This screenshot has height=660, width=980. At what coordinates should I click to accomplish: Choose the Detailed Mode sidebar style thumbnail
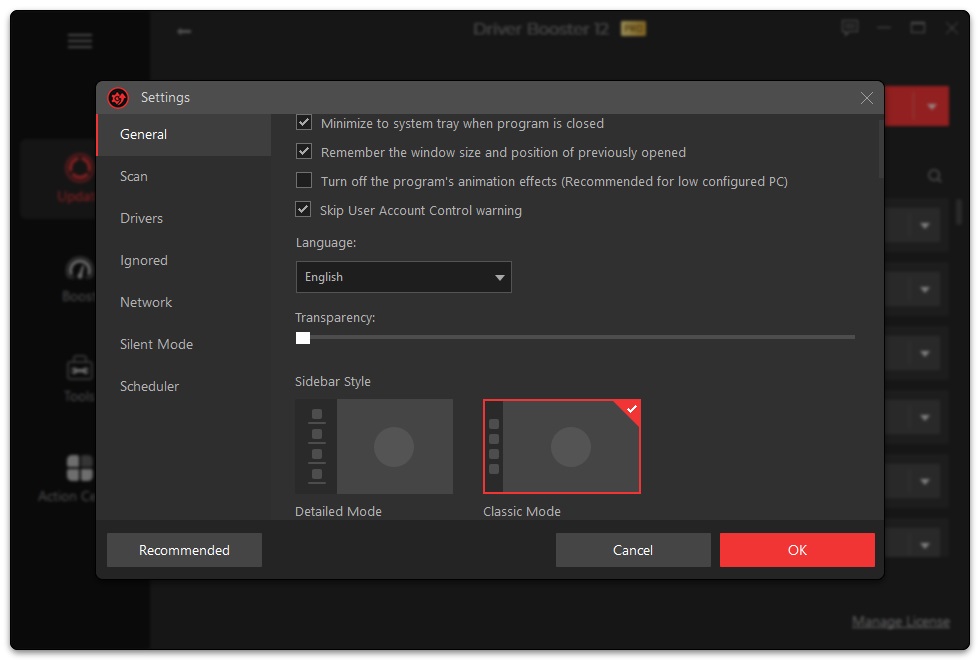(x=374, y=446)
